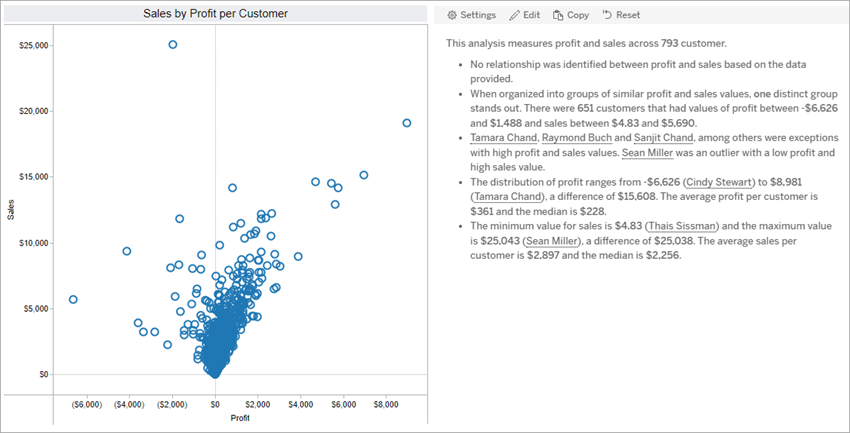Select the highest sales data point near $25,000
The height and width of the screenshot is (433, 850).
click(173, 45)
